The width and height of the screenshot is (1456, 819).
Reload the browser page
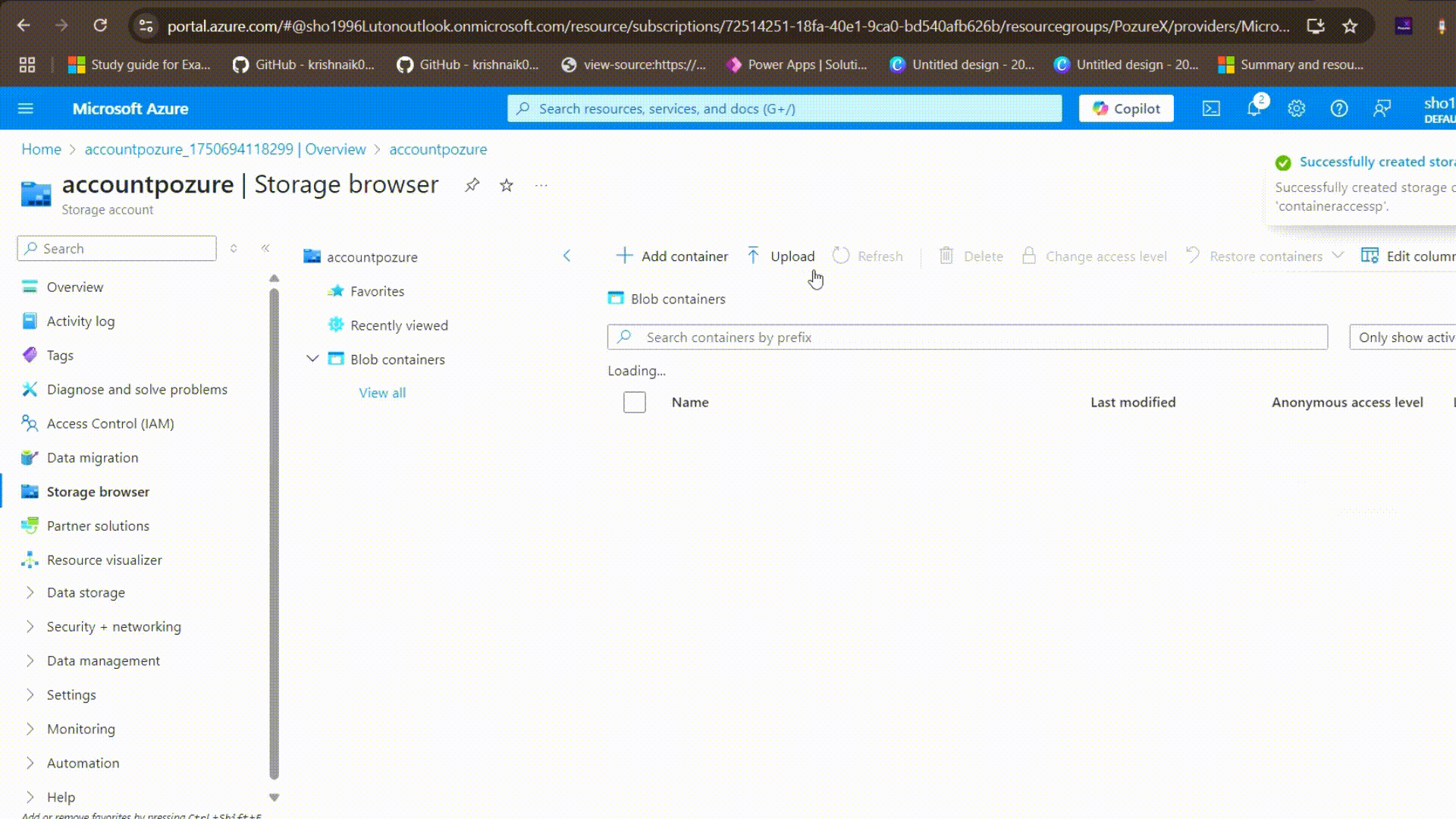[100, 26]
